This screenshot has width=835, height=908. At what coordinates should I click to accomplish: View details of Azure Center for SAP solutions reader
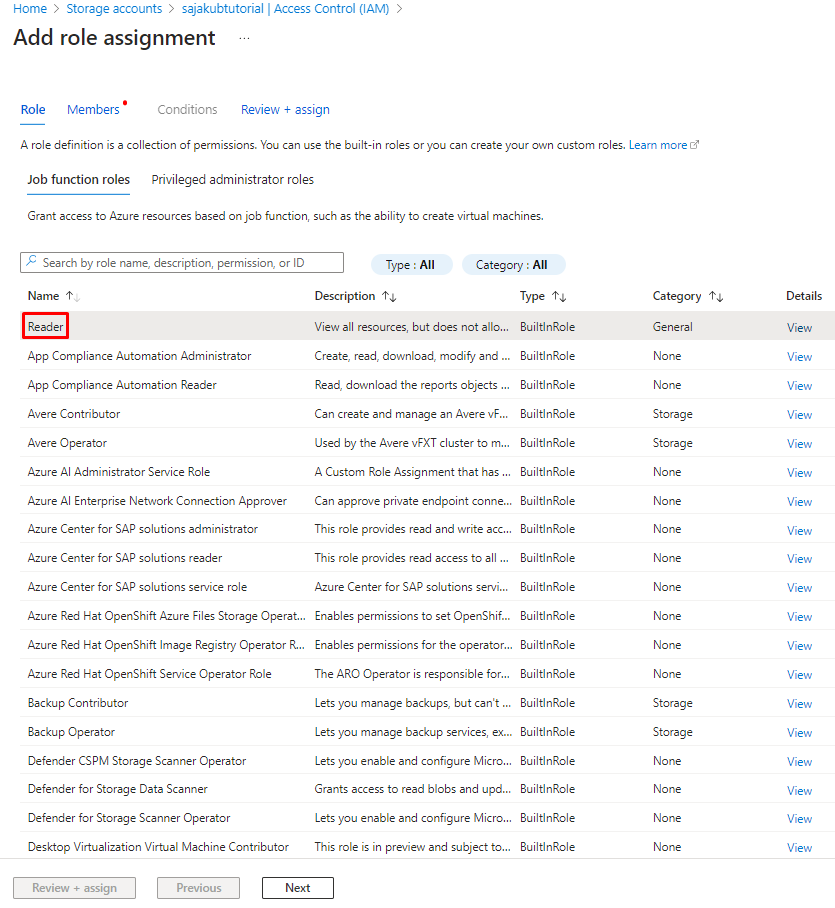(x=799, y=559)
